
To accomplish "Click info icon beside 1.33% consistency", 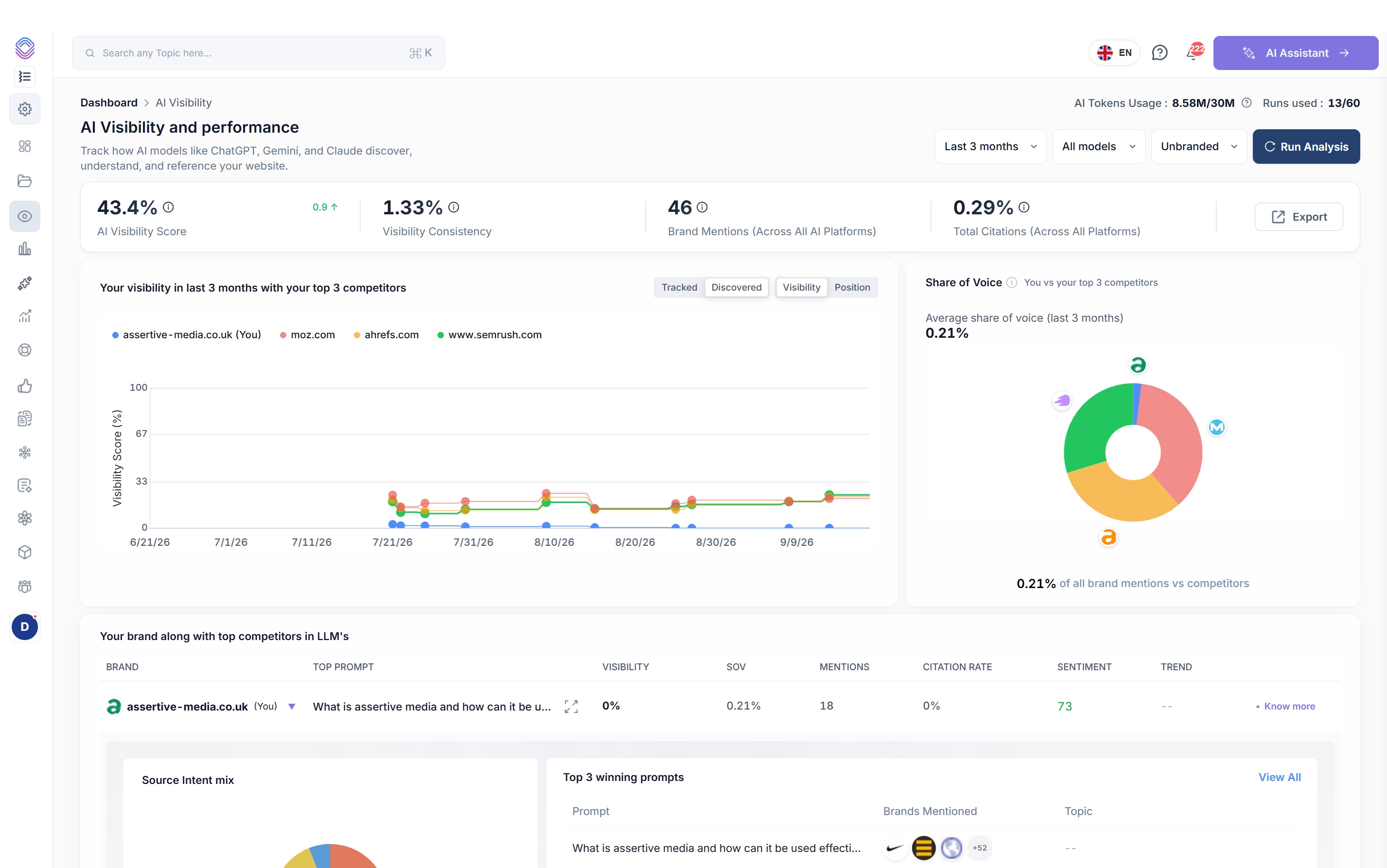I will [454, 207].
